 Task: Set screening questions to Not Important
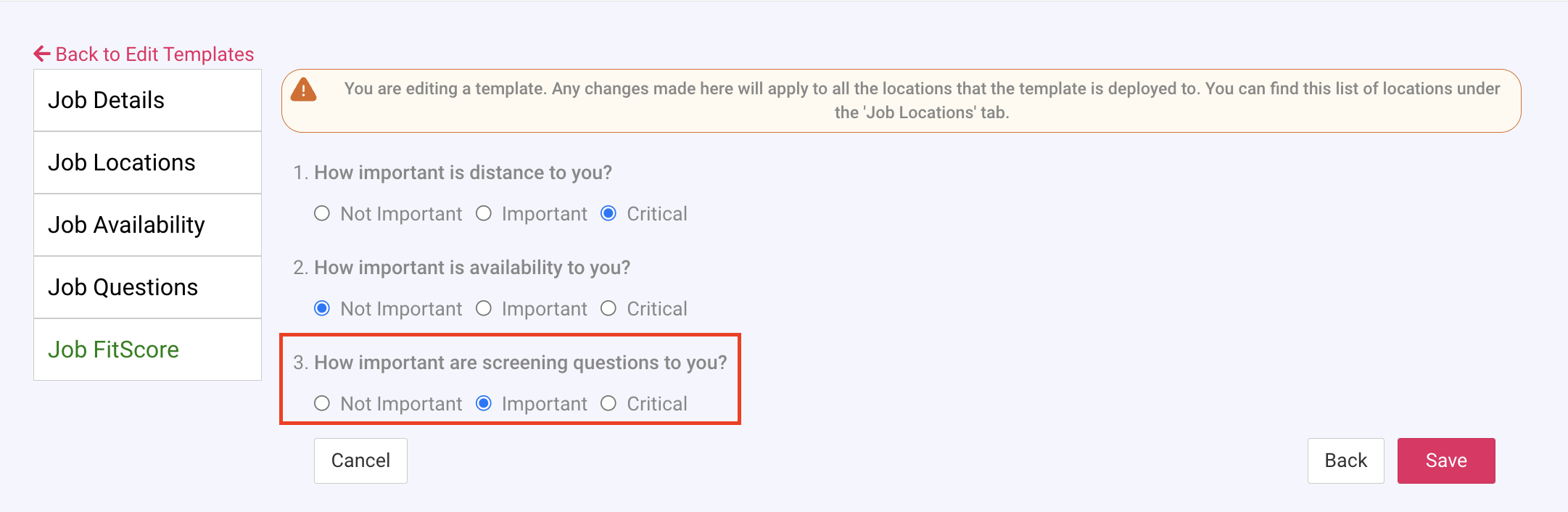coord(322,403)
